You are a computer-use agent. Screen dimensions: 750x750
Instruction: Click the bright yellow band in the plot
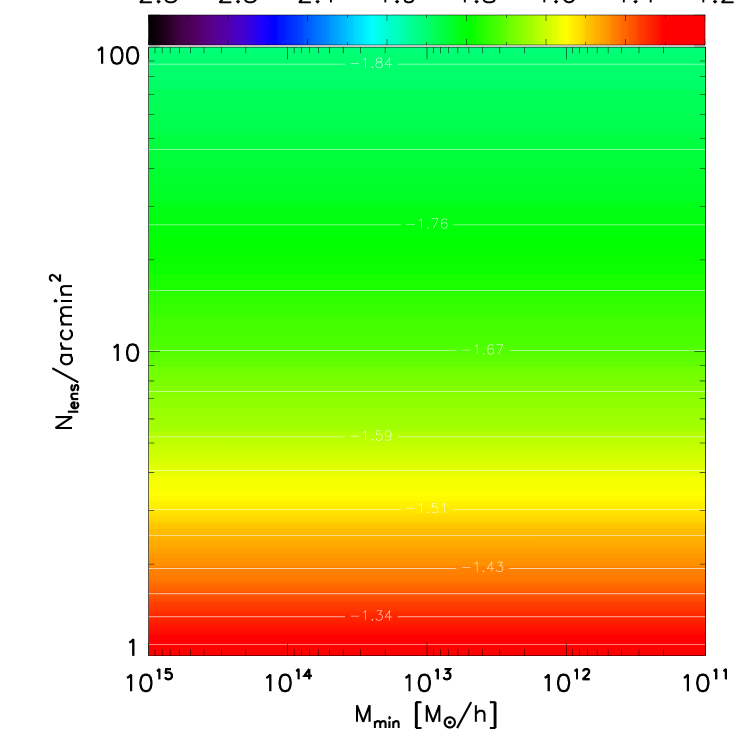pyautogui.click(x=427, y=492)
